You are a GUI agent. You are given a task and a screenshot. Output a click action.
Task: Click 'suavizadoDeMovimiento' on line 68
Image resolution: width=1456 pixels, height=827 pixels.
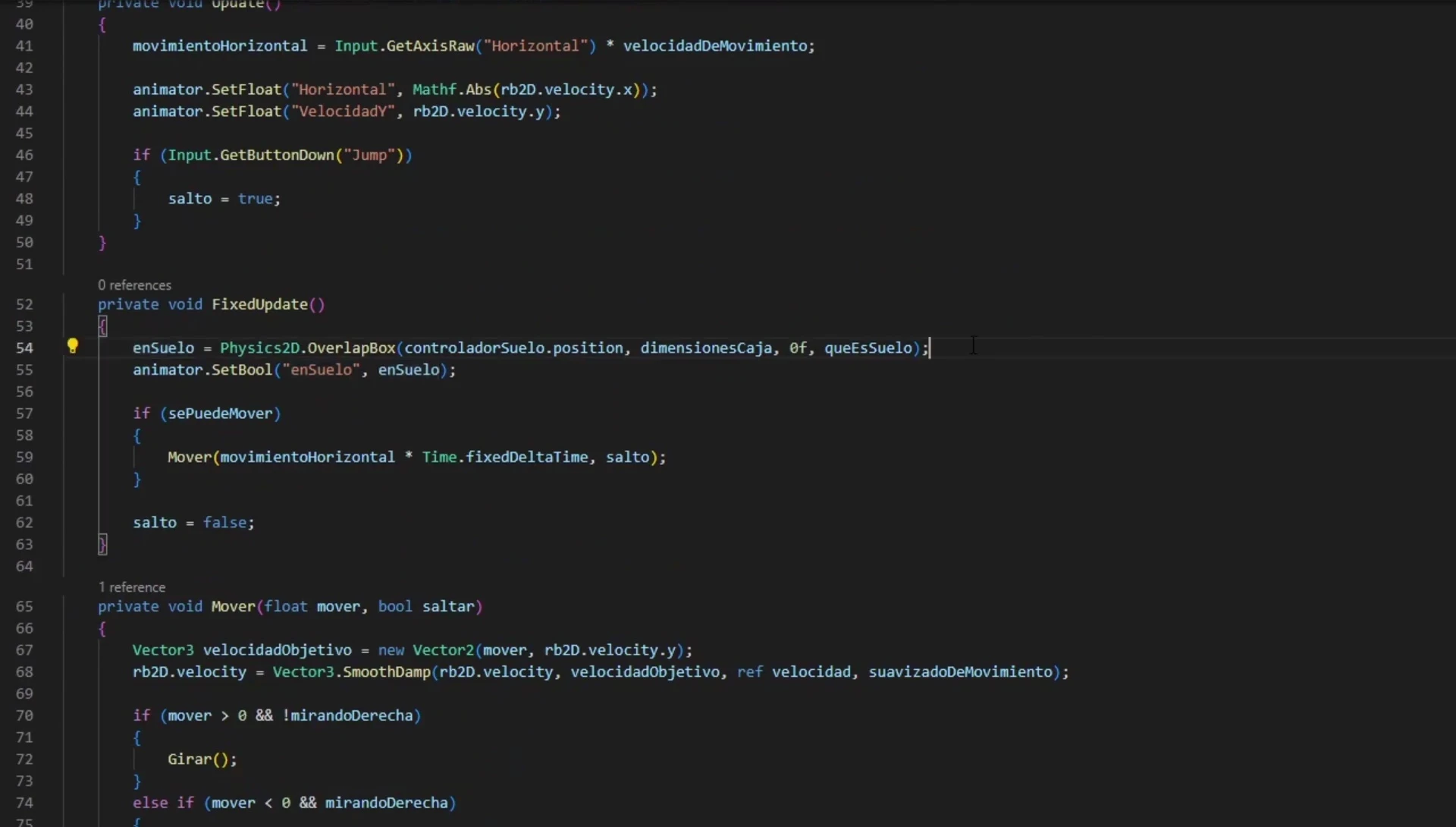point(960,672)
